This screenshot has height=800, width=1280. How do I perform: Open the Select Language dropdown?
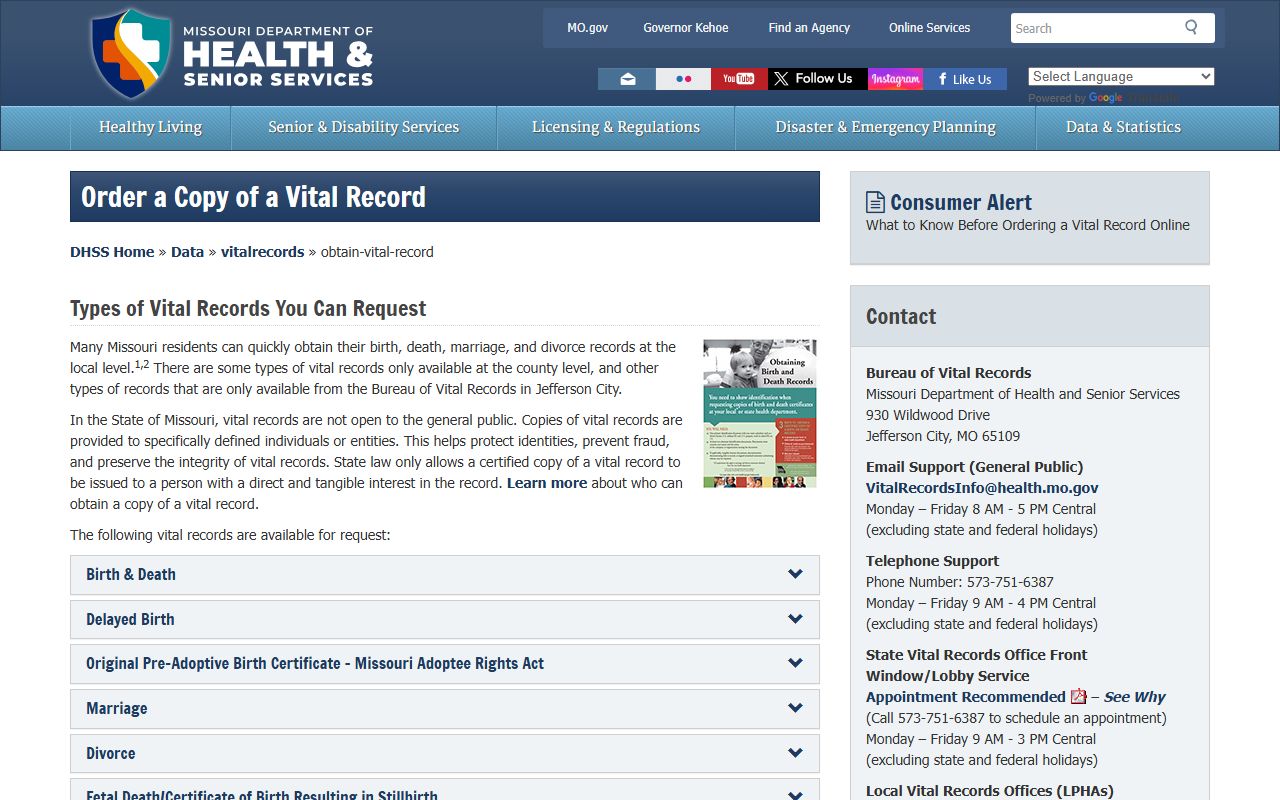(x=1121, y=77)
